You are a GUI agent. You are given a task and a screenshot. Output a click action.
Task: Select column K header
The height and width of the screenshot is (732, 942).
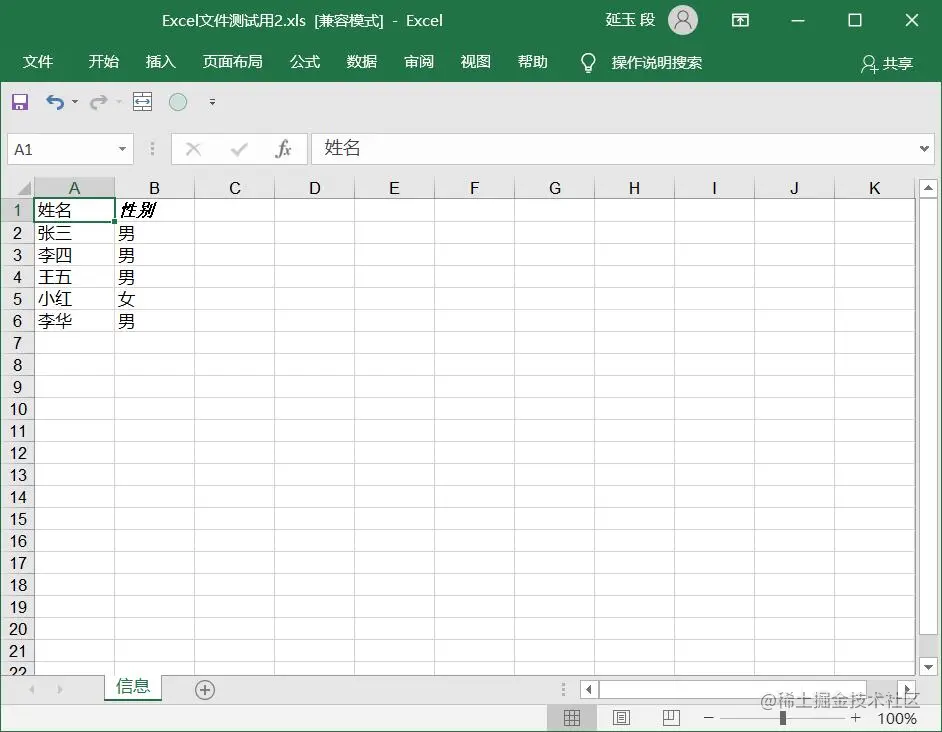pyautogui.click(x=875, y=188)
